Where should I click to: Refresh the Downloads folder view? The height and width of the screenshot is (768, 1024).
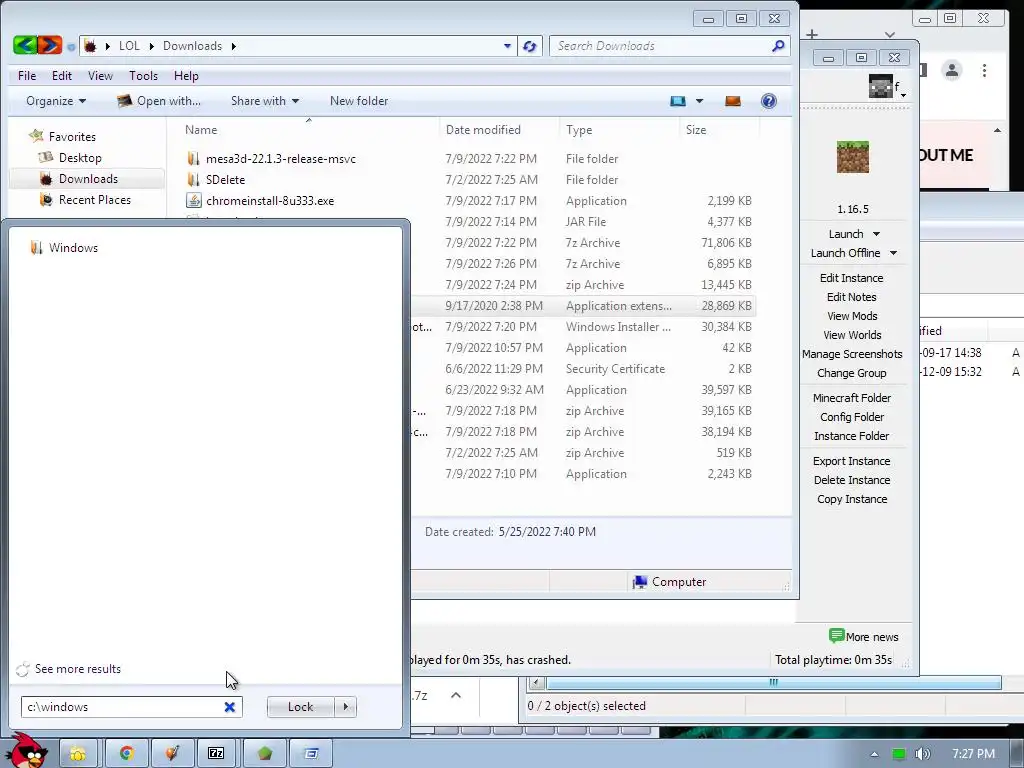point(530,46)
